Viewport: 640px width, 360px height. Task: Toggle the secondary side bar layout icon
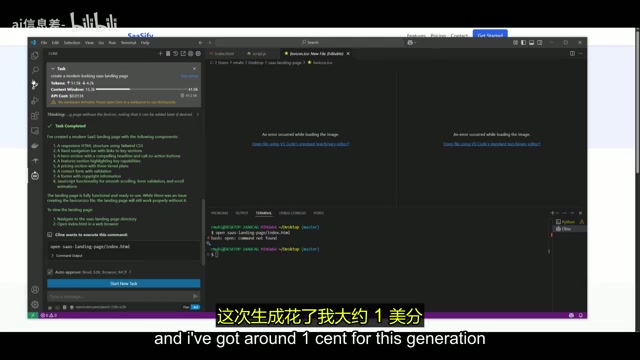[x=540, y=42]
